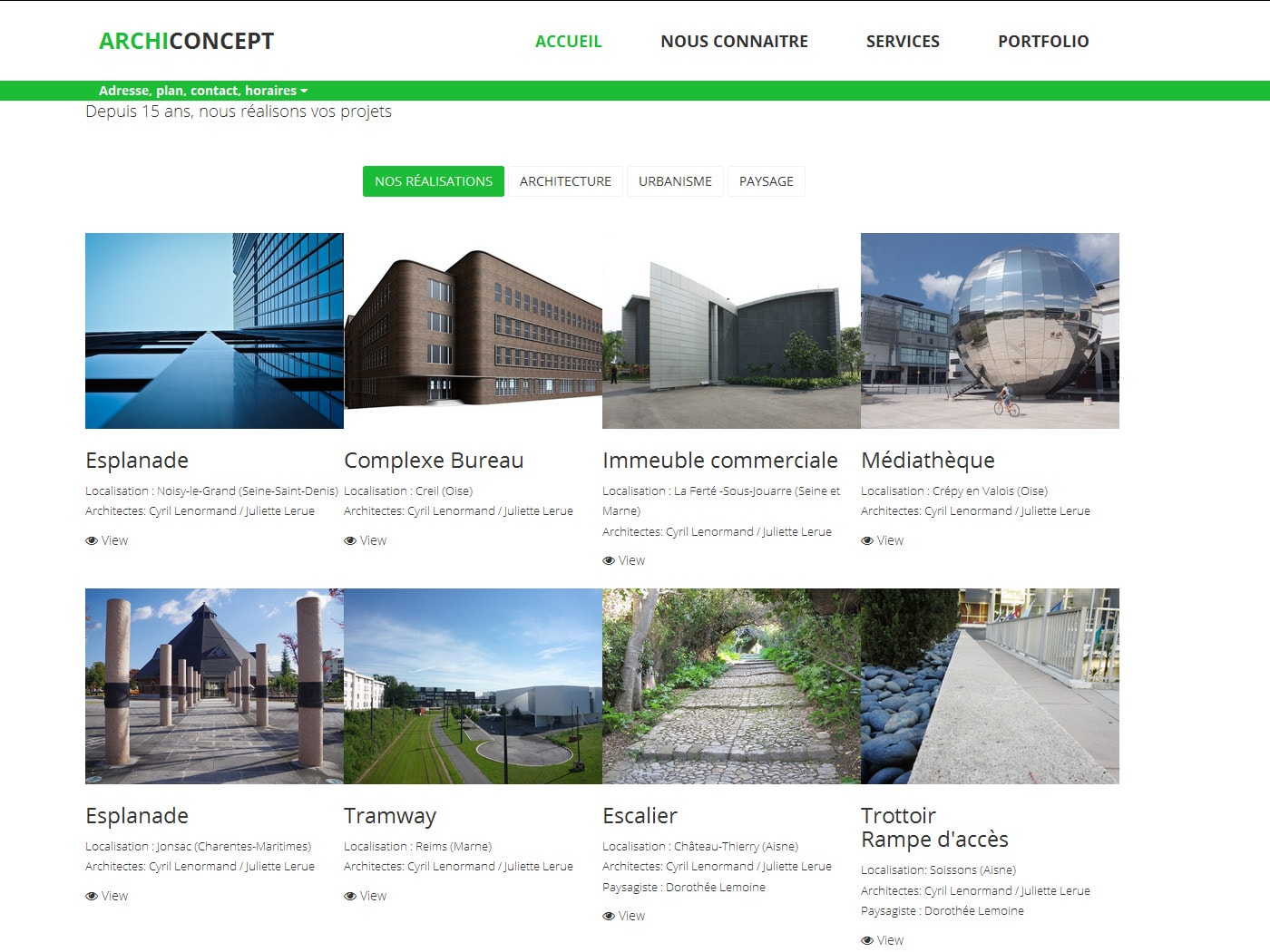Screen dimensions: 1270x952
Task: Click the eye icon under Complexe Bureau
Action: pos(350,541)
